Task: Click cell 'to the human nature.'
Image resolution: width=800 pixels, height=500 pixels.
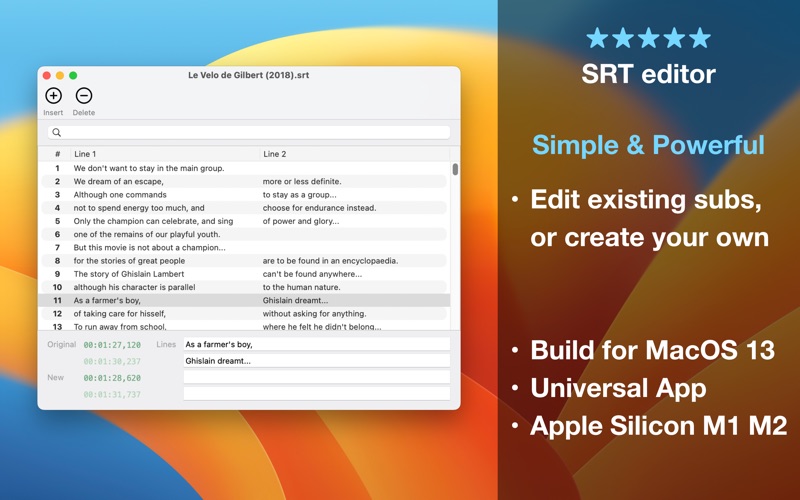Action: click(x=302, y=288)
